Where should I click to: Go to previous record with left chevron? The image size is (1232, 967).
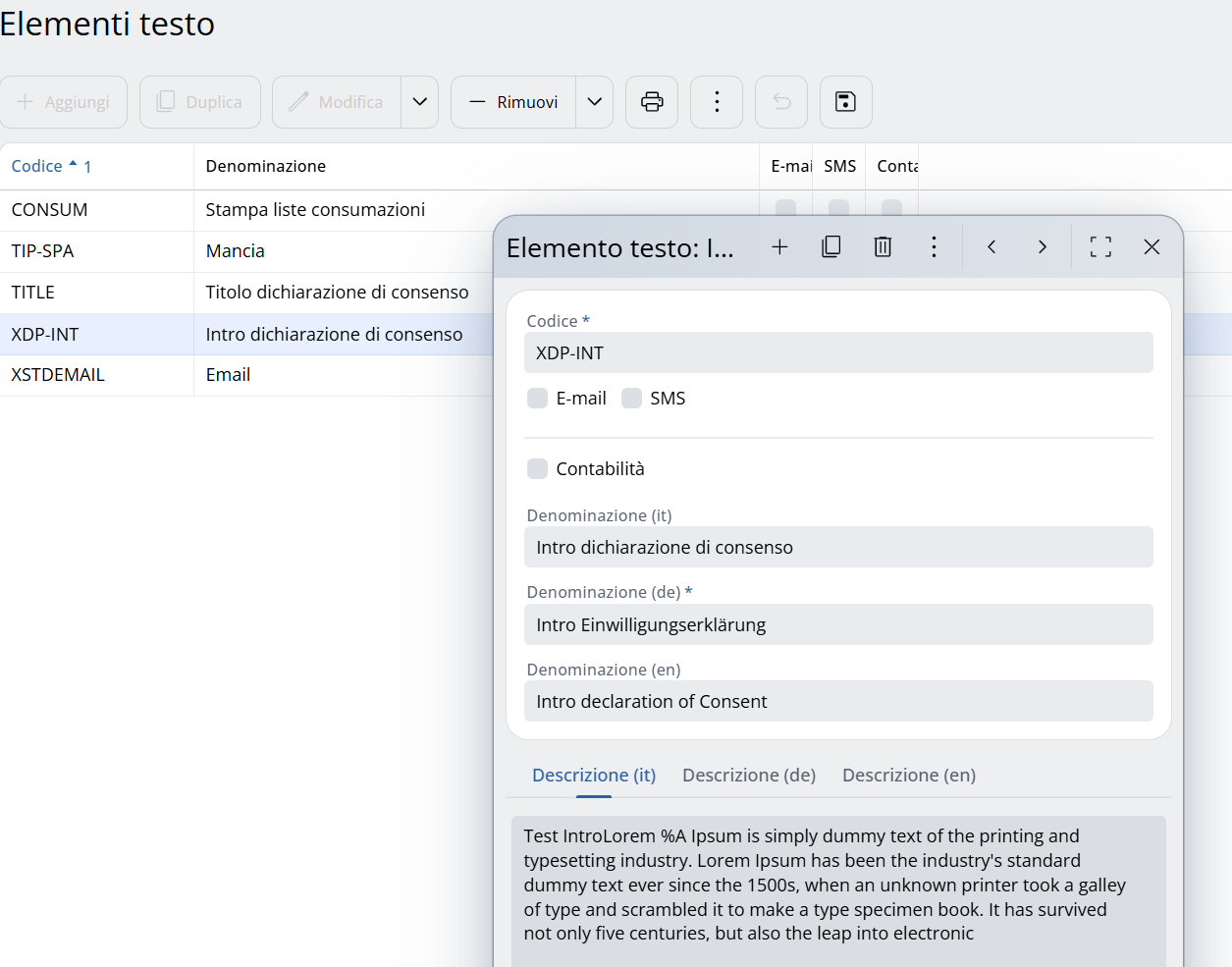click(x=991, y=247)
